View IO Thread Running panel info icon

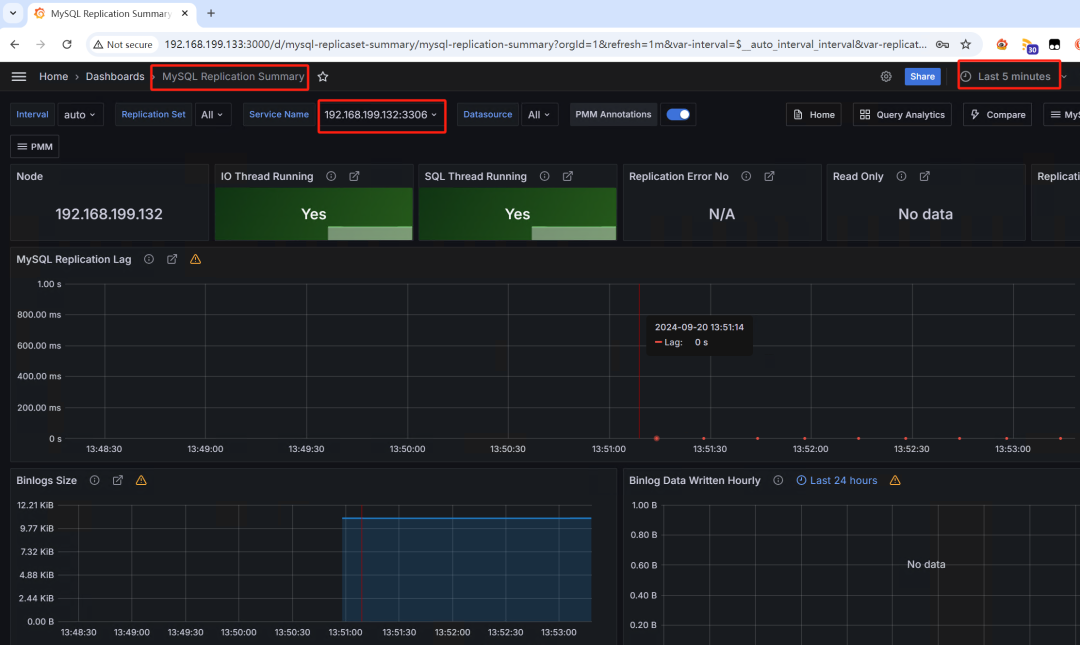tap(331, 176)
